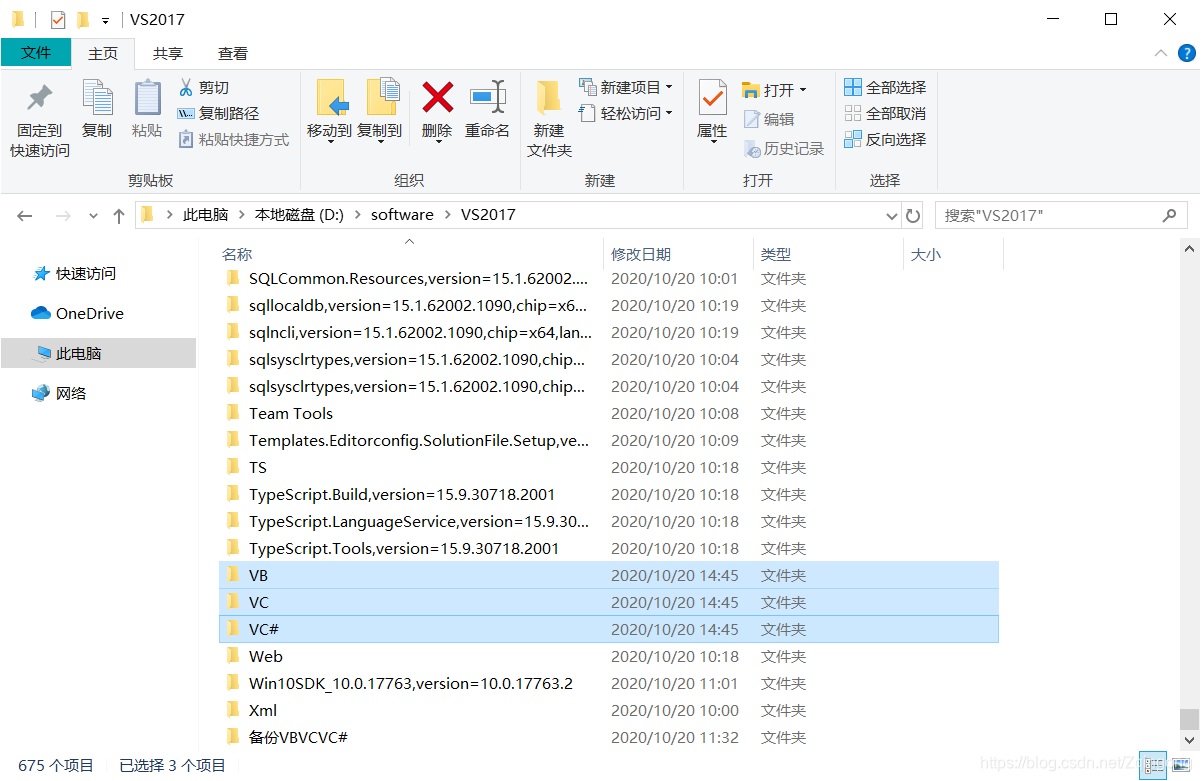This screenshot has width=1201, height=781.
Task: Select the VC# folder
Action: (608, 629)
